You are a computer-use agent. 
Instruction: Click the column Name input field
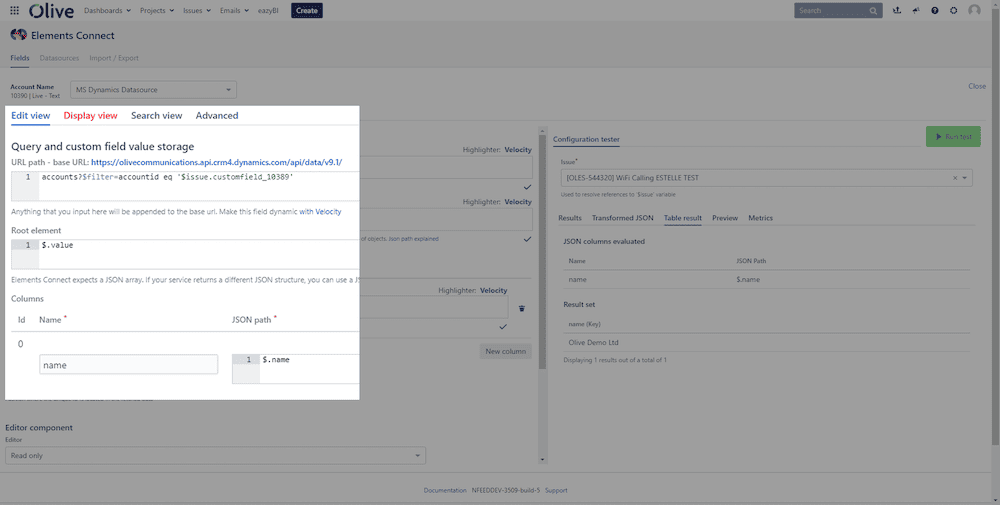128,365
